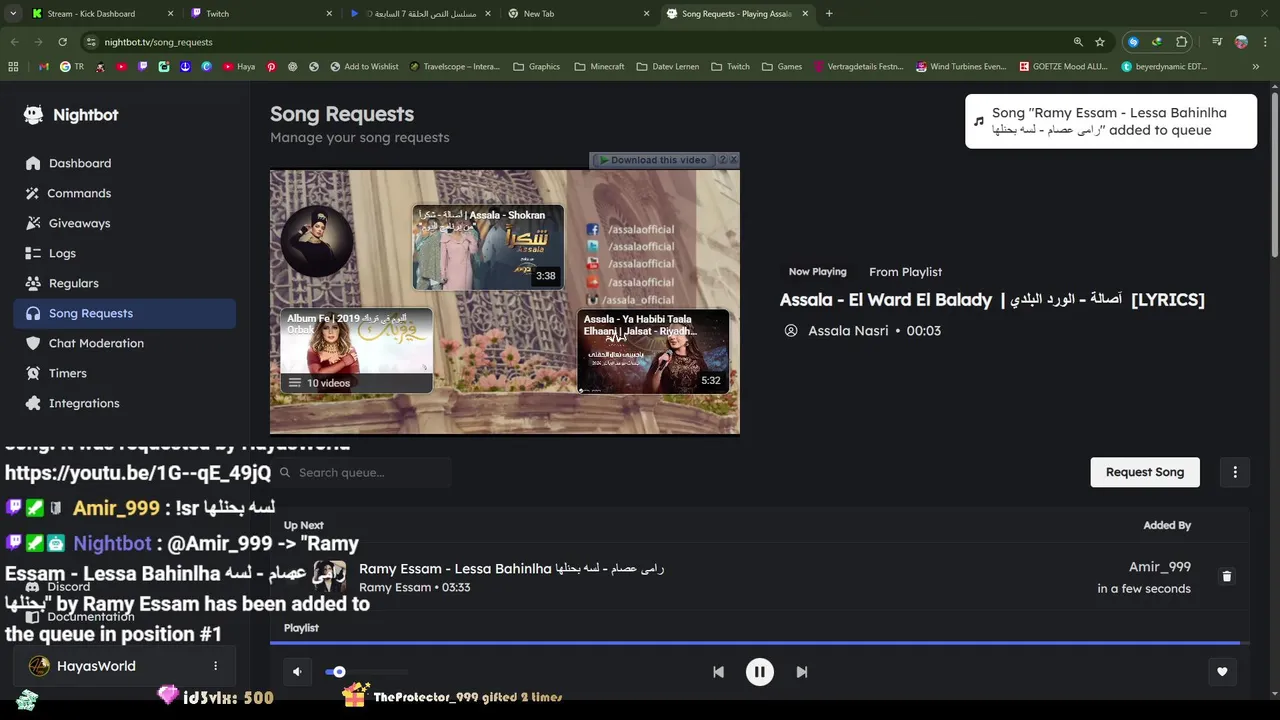Open the Chrome profile avatar
1280x720 pixels.
1241,42
